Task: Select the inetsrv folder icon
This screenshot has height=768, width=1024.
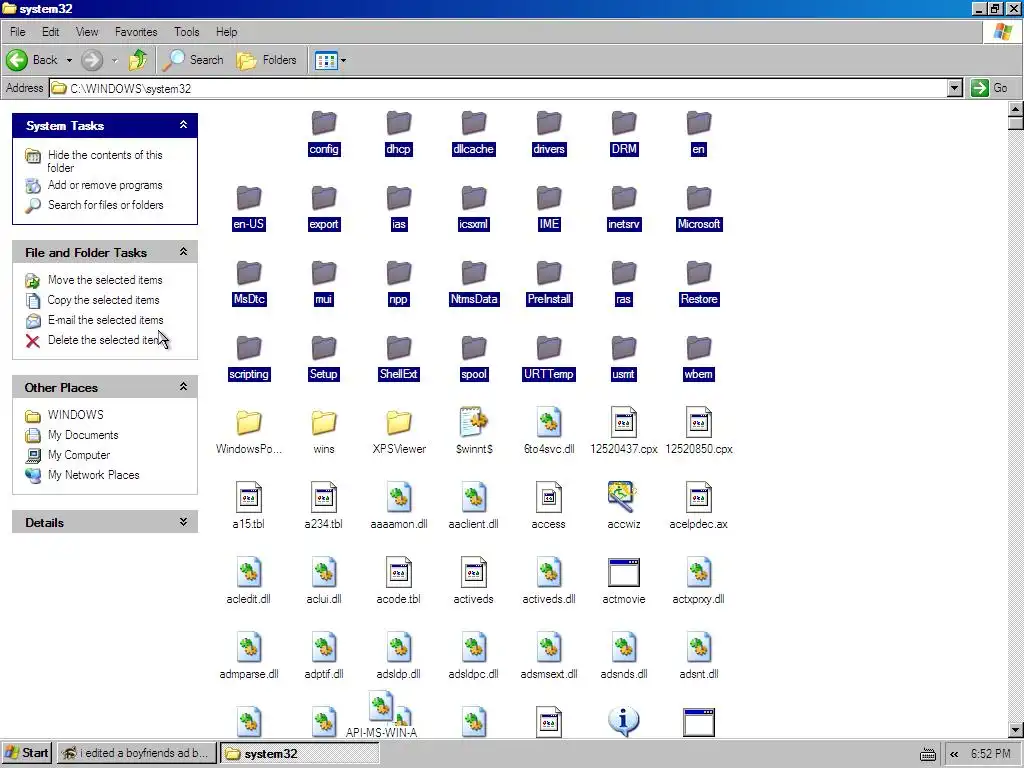Action: click(x=624, y=198)
